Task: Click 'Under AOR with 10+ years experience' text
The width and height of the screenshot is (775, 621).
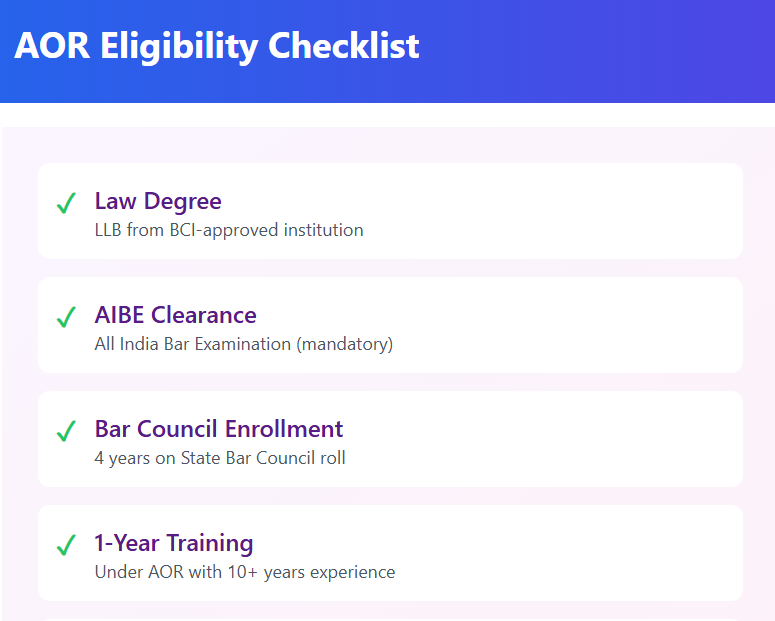Action: [x=244, y=572]
